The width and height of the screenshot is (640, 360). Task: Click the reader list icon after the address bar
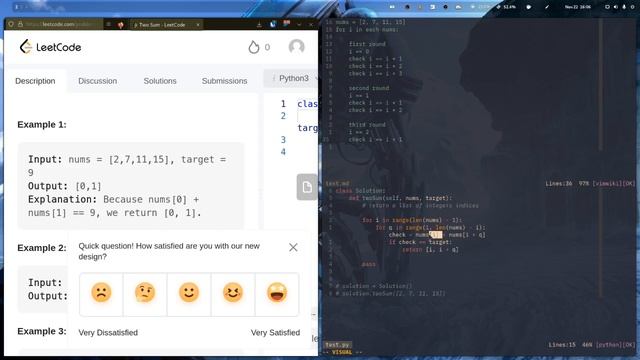(109, 24)
